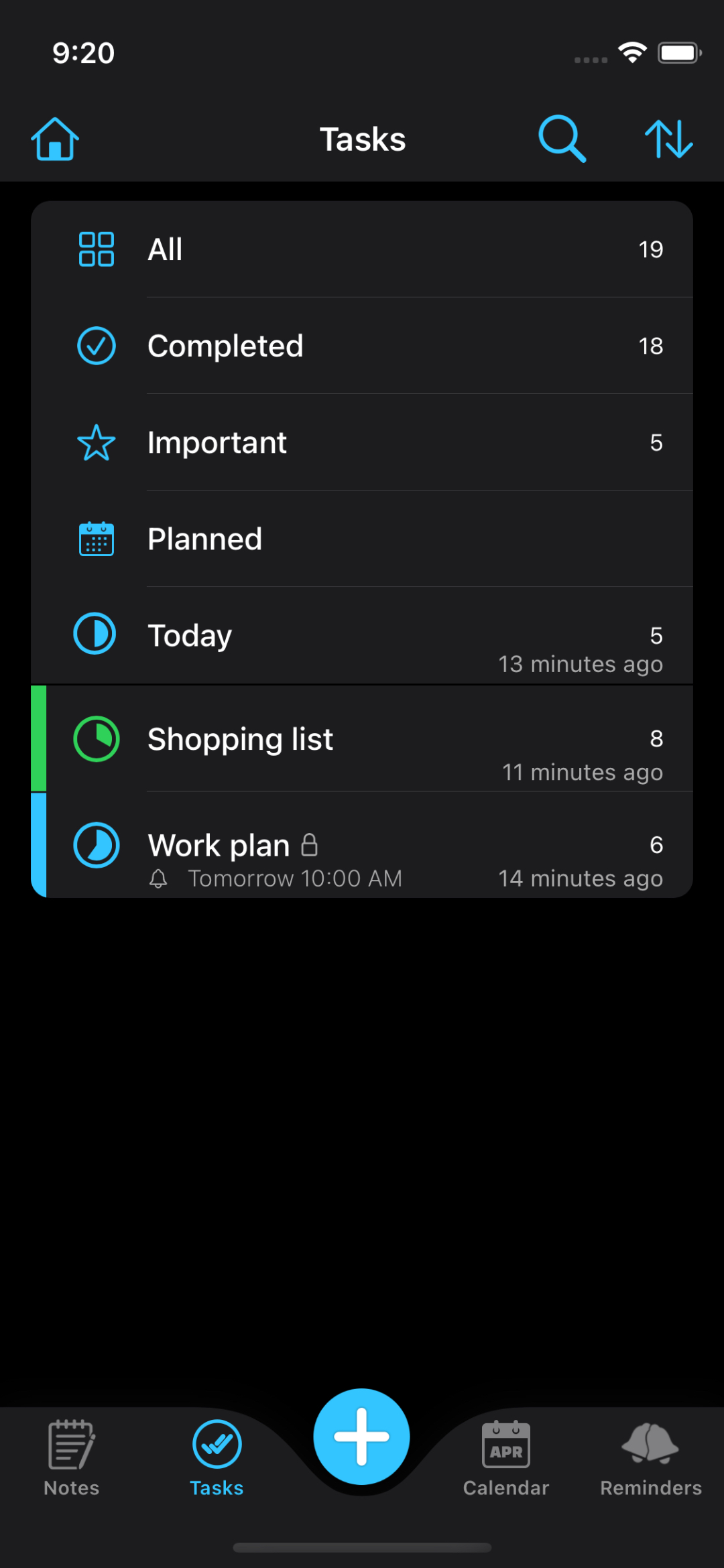This screenshot has height=1568, width=724.
Task: Tap the star icon beside Important
Action: (x=97, y=442)
